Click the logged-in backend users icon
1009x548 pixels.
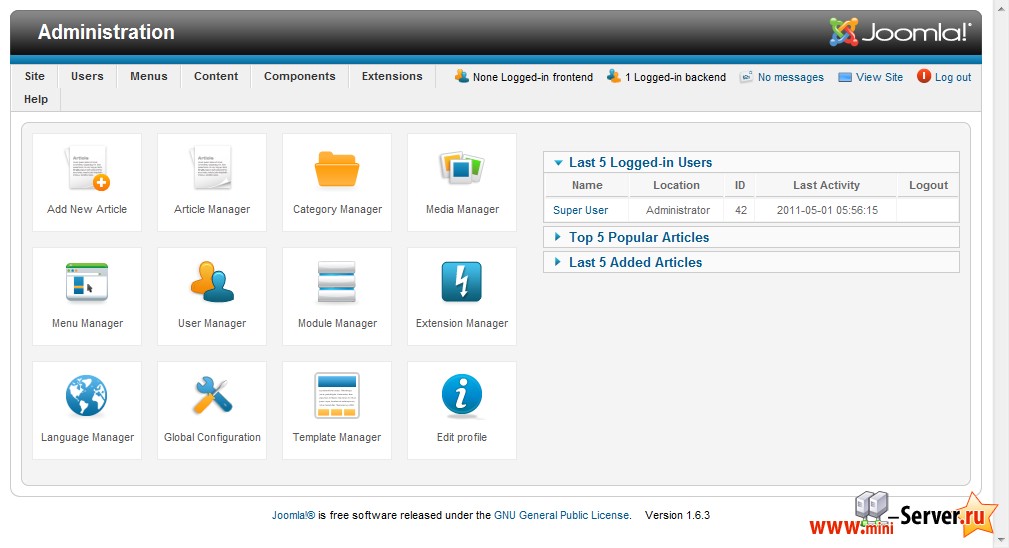[614, 77]
